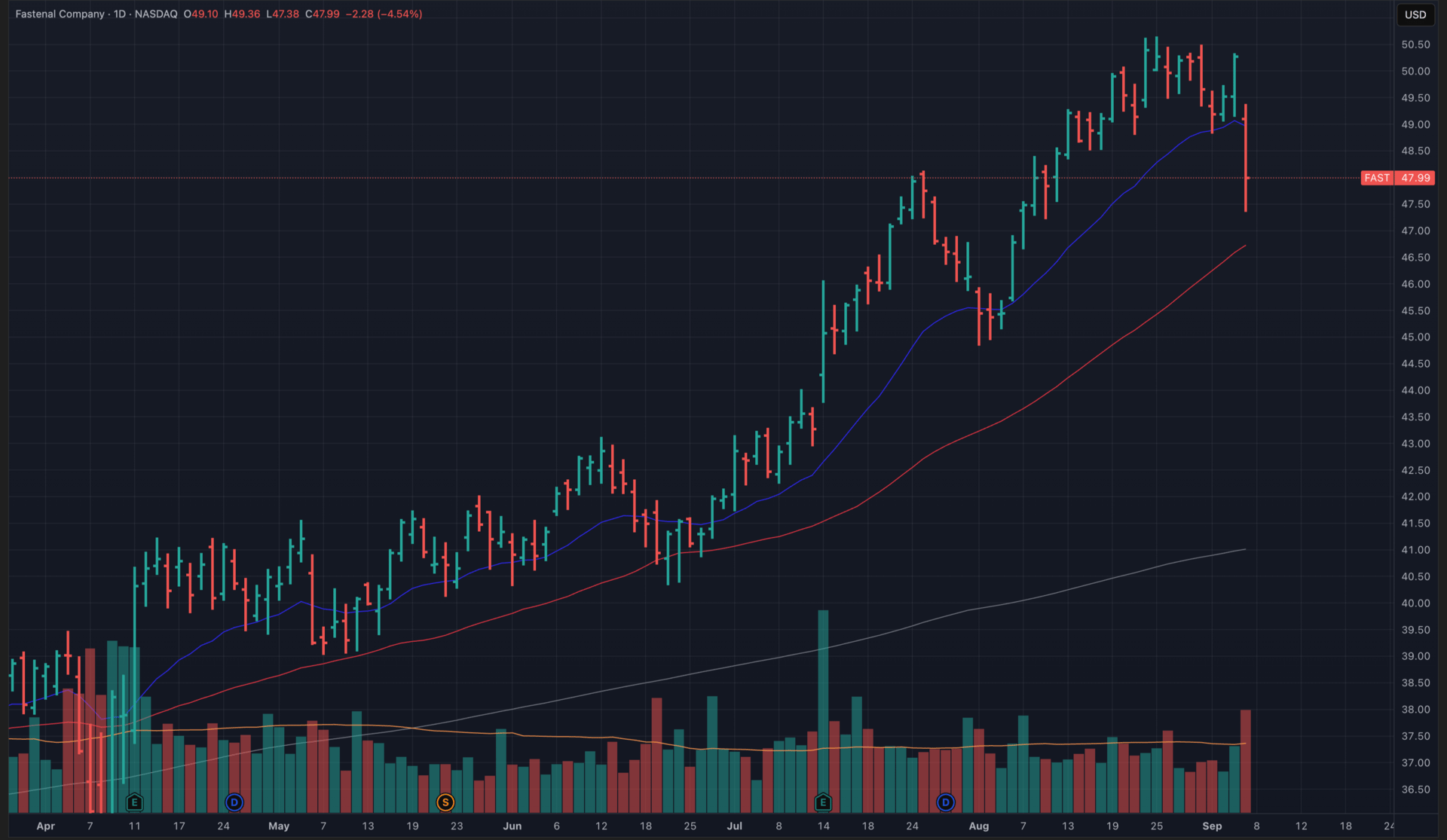Click the 47.99 last price label
1447x840 pixels.
1415,178
